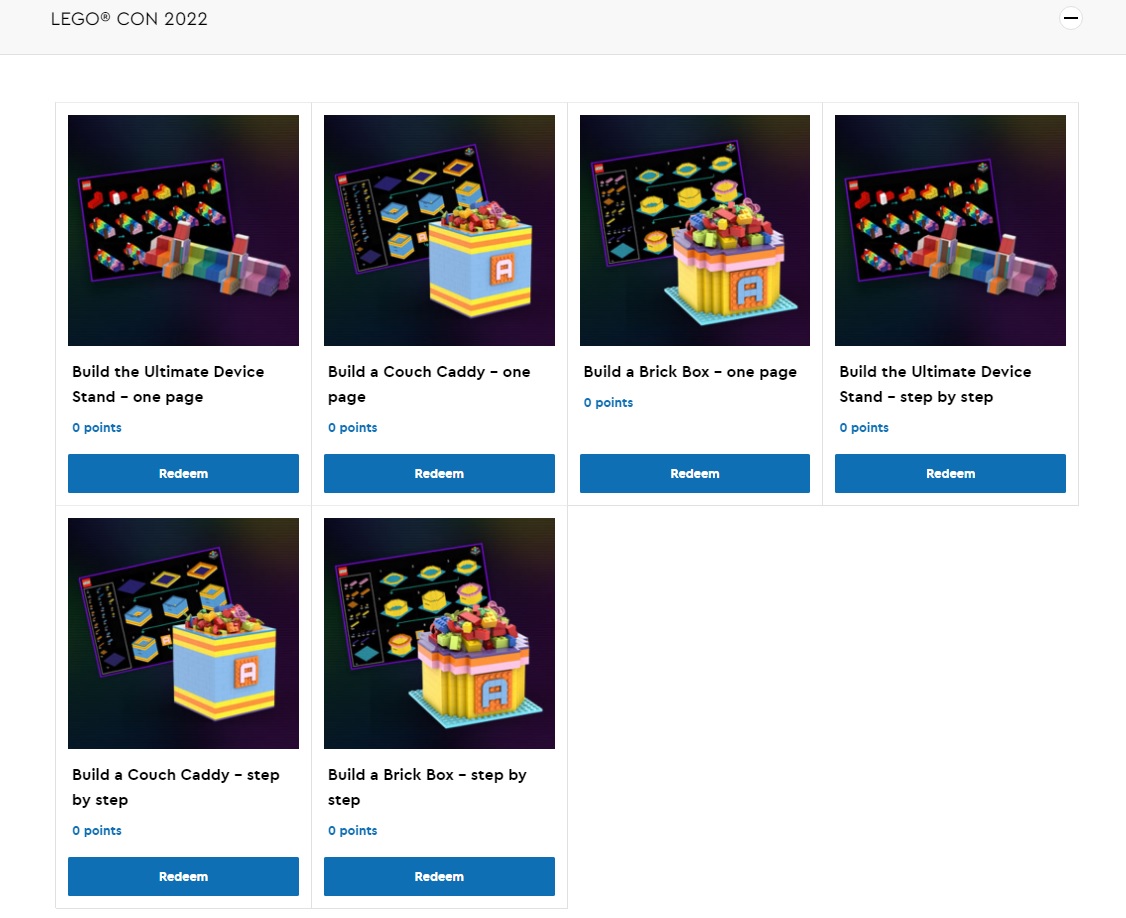1126x918 pixels.
Task: Open Brick Box step by step thumbnail
Action: 439,634
